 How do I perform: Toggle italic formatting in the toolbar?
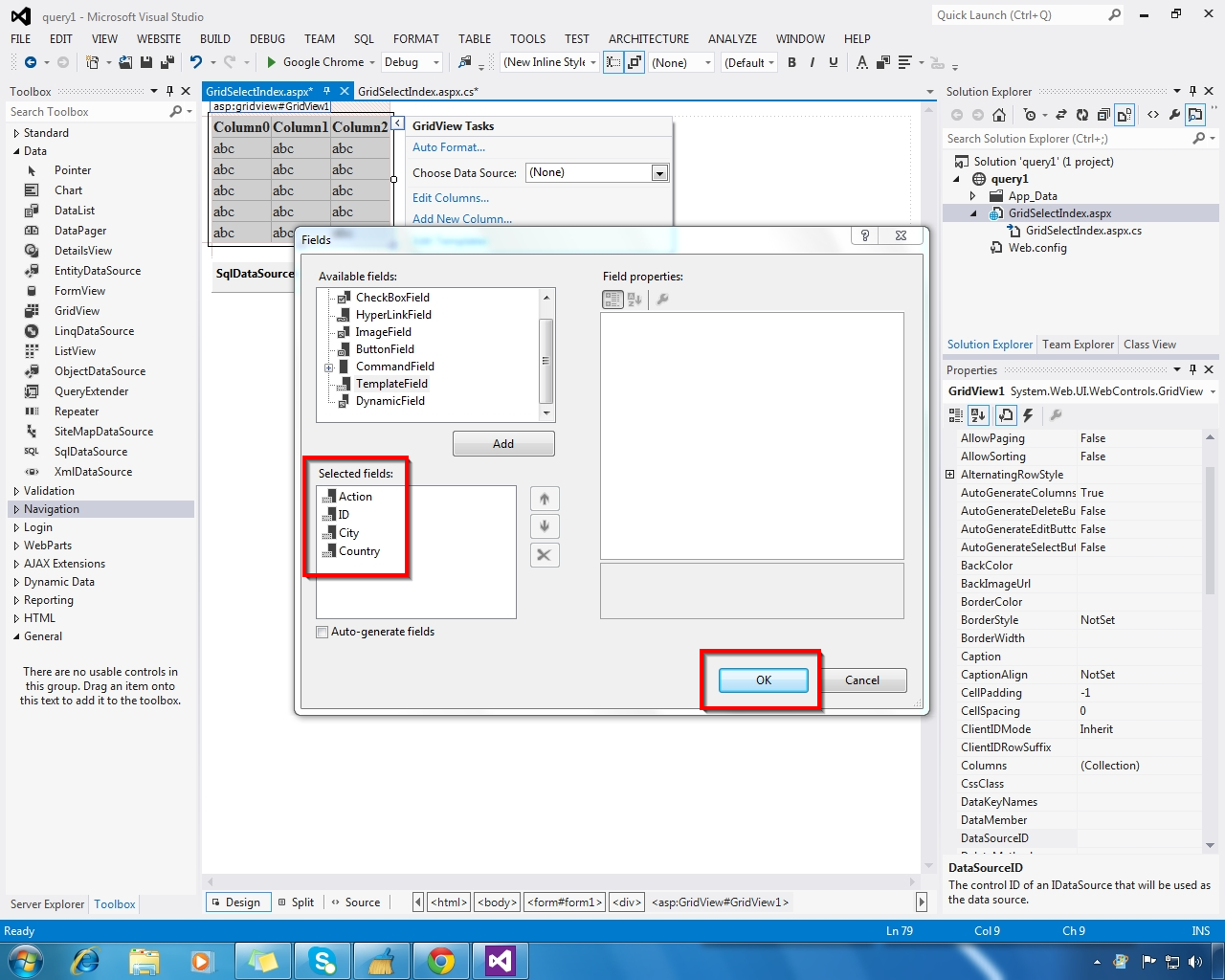(x=813, y=61)
